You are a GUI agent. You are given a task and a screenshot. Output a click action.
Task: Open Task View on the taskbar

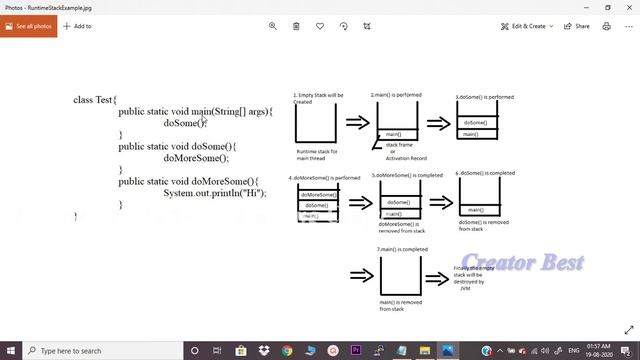[217, 351]
